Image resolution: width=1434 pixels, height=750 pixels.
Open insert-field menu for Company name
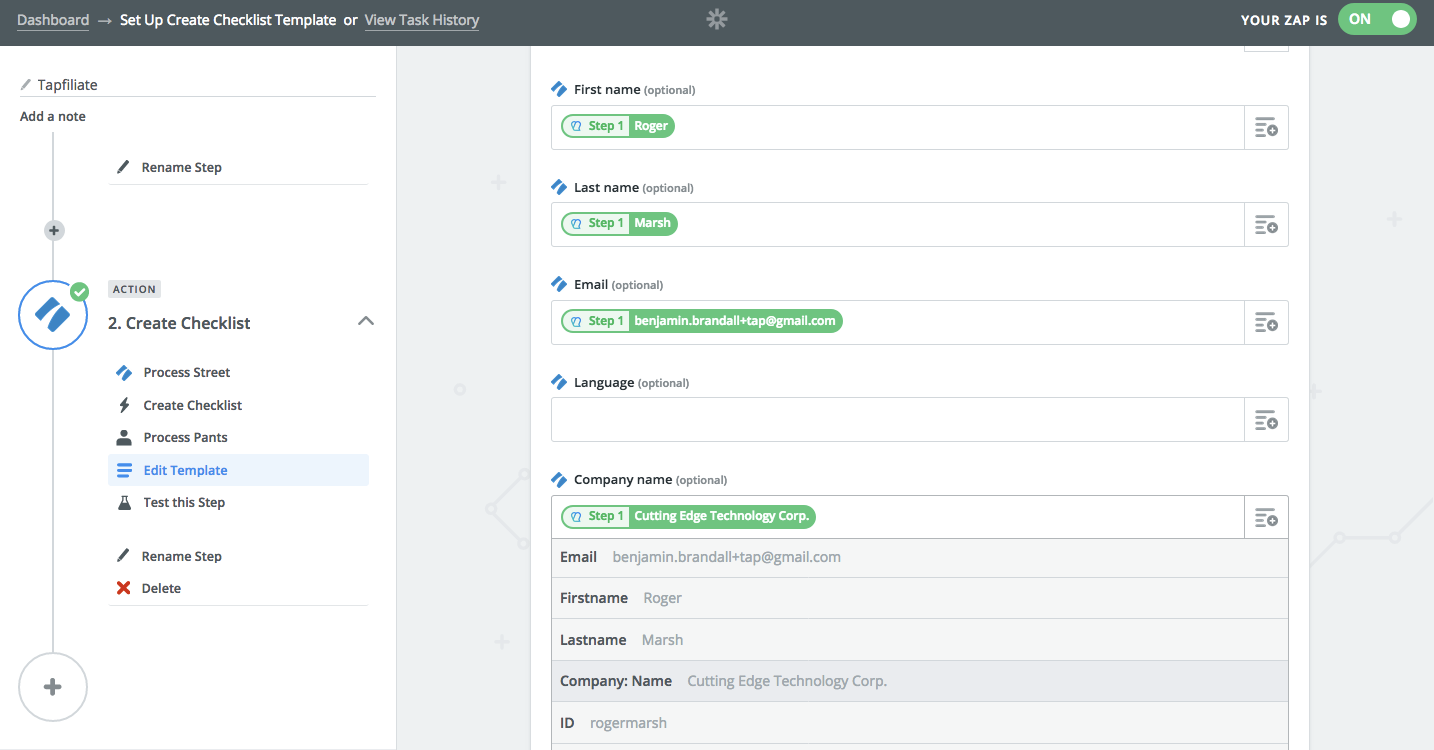click(x=1266, y=517)
